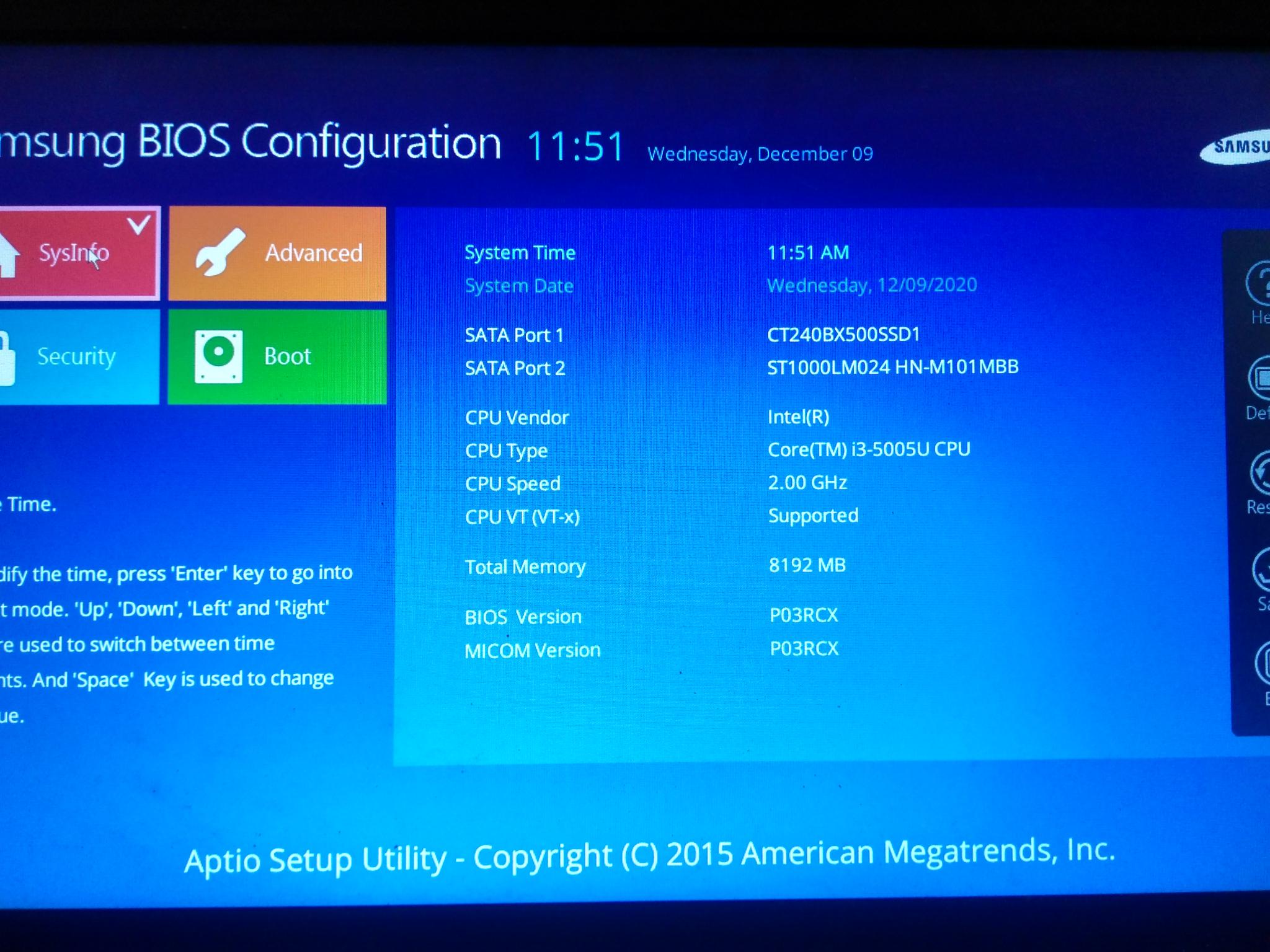Load Defaults from the right sidebar icon
The height and width of the screenshot is (952, 1270).
(1258, 388)
